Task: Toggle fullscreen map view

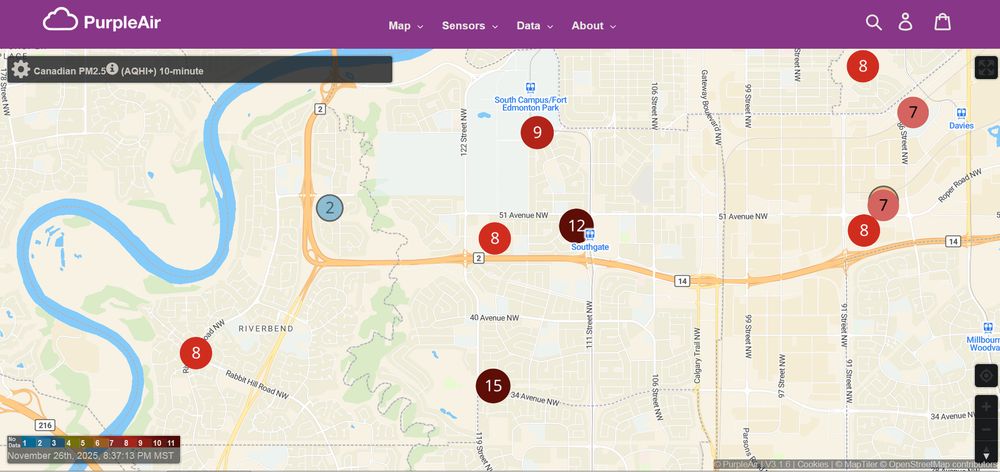Action: click(x=986, y=68)
